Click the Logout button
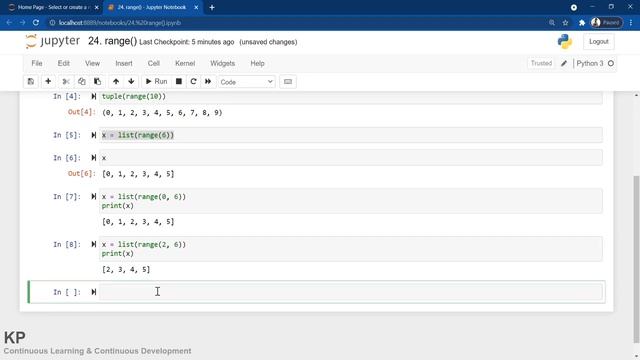Image resolution: width=640 pixels, height=360 pixels. tap(598, 42)
